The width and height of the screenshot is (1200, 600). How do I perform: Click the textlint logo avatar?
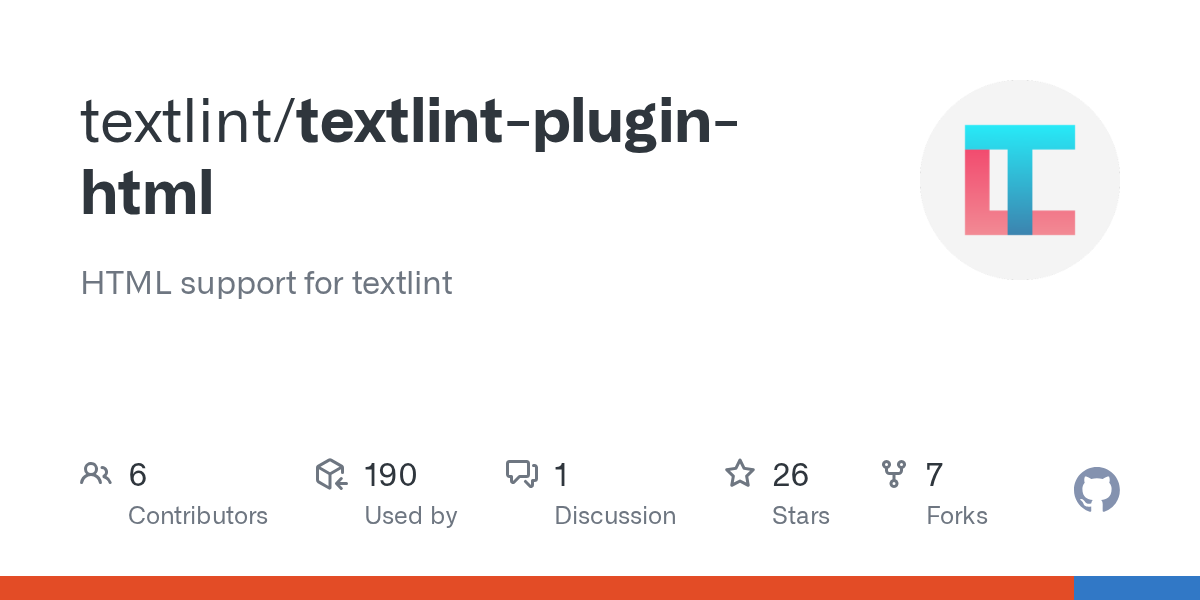pyautogui.click(x=1019, y=180)
